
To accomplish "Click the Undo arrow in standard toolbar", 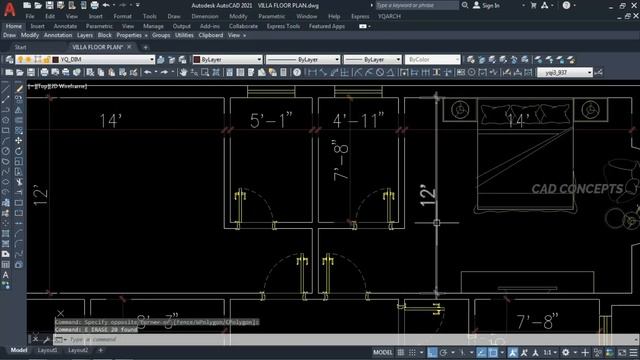I will point(147,73).
